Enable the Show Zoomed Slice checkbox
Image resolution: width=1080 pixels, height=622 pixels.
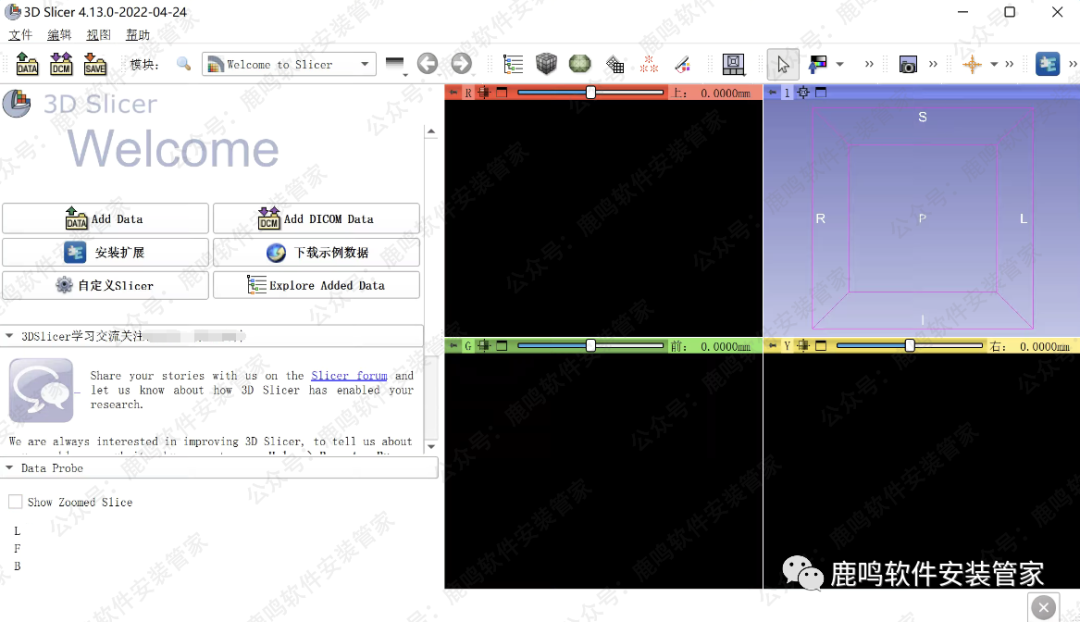15,502
